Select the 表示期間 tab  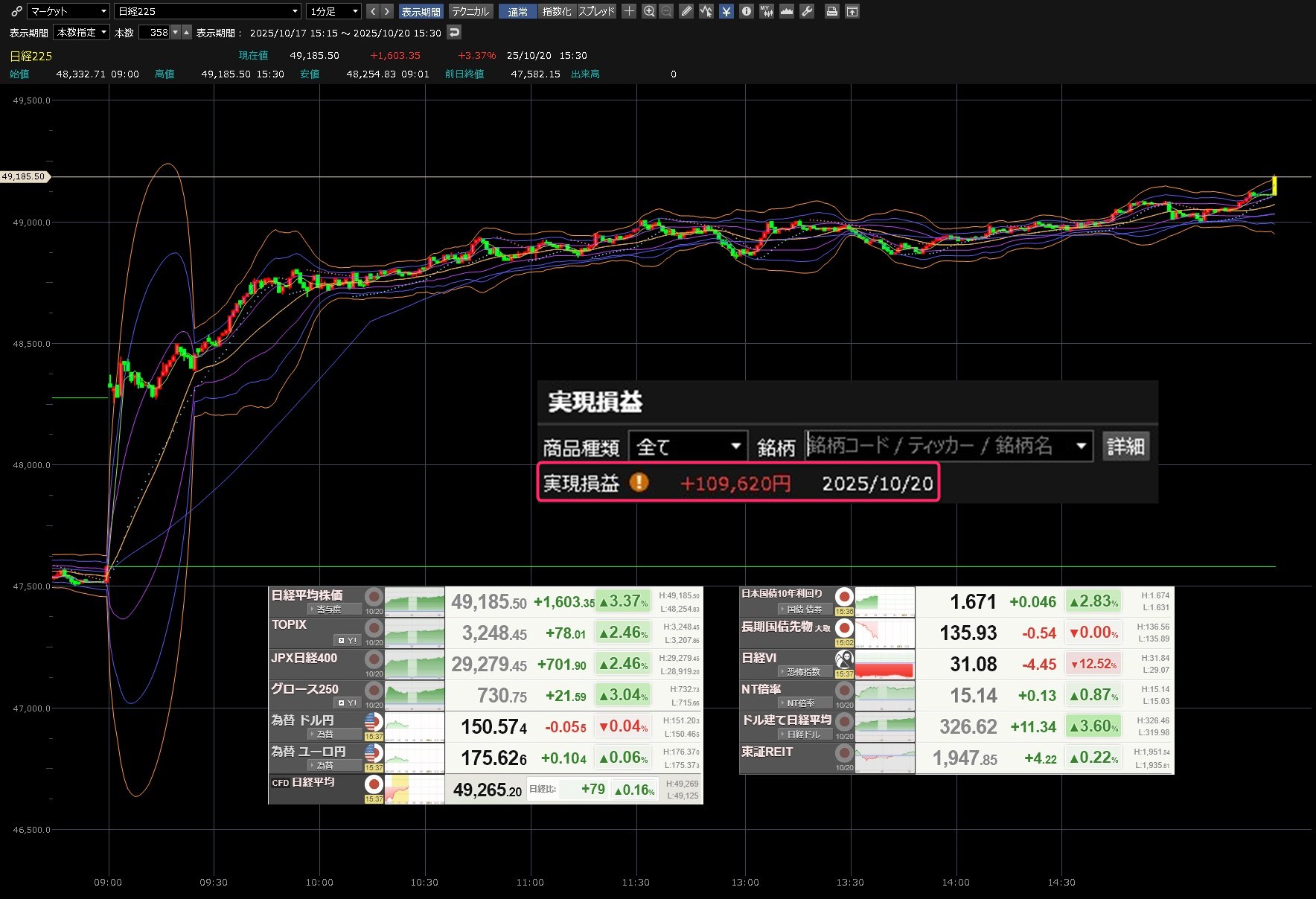coord(421,11)
